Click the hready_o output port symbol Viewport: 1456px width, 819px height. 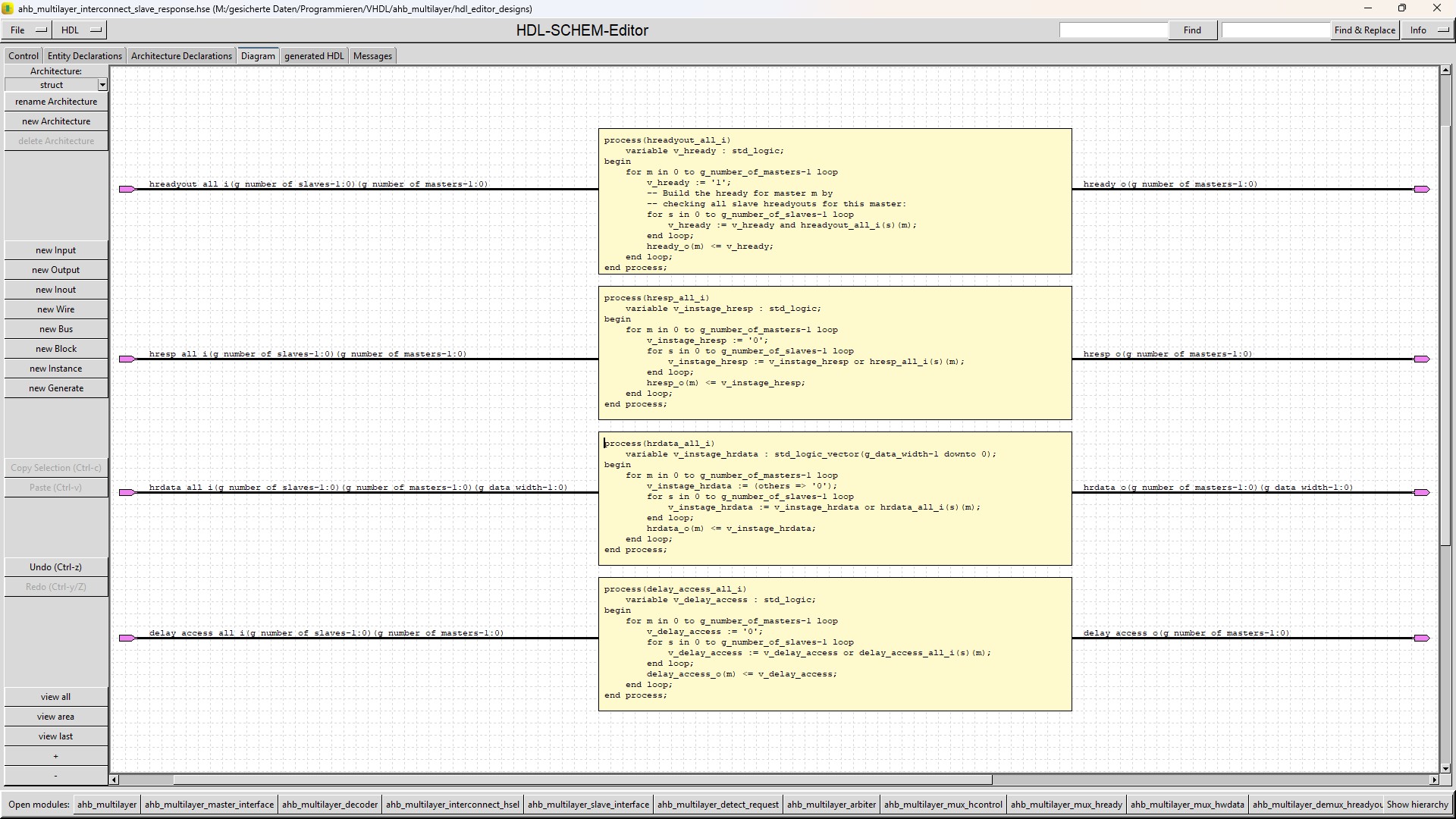1422,189
